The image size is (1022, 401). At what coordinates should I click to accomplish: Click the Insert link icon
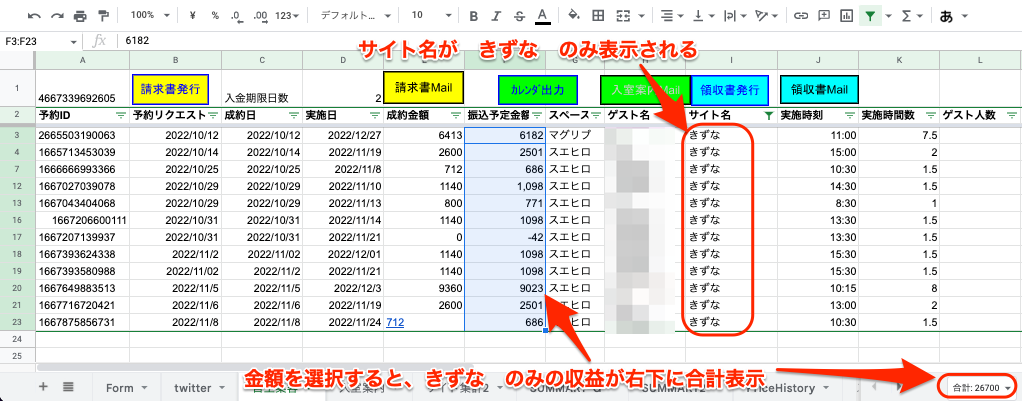pos(800,16)
